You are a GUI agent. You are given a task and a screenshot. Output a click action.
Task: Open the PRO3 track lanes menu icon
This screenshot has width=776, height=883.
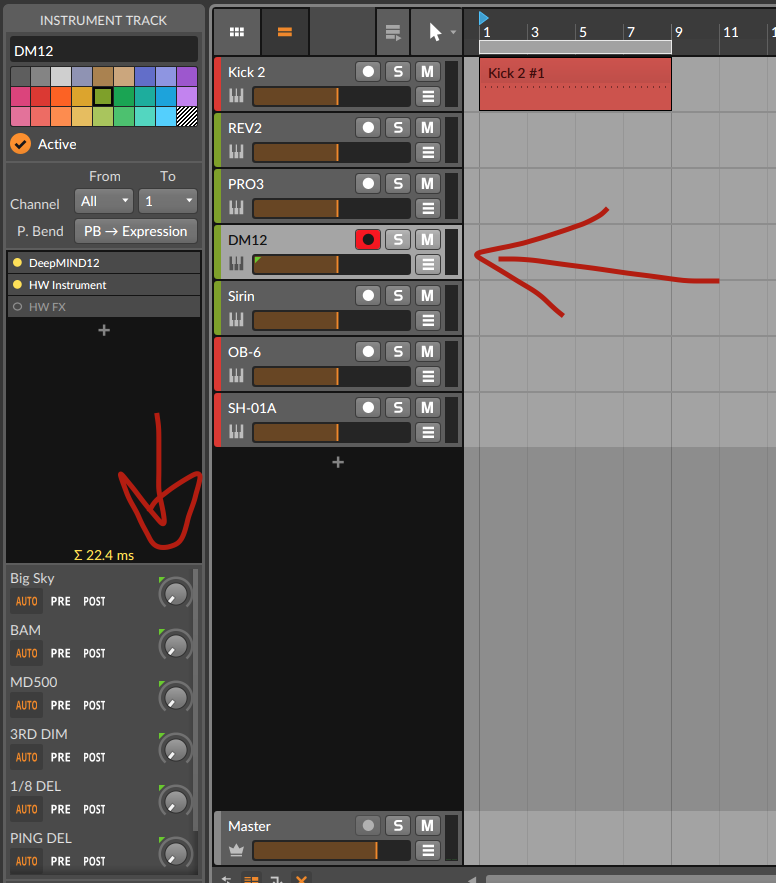click(428, 208)
